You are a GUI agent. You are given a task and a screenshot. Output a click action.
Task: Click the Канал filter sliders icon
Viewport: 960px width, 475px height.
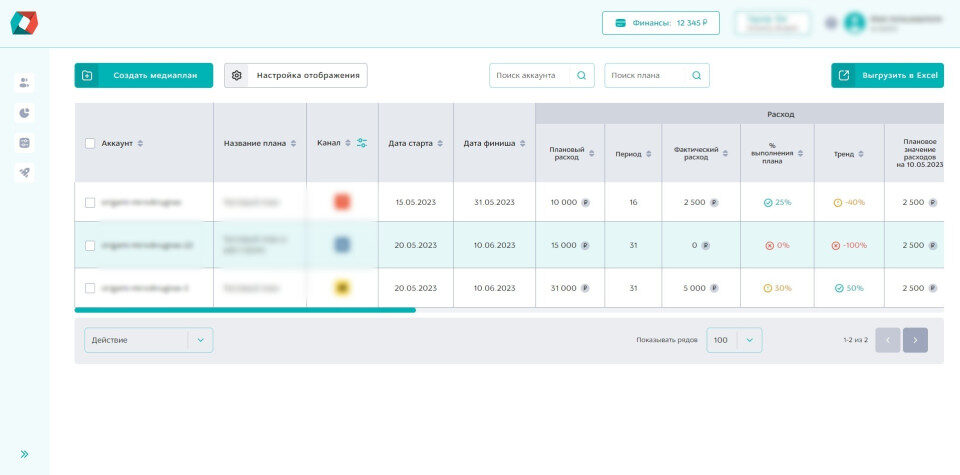click(x=362, y=143)
